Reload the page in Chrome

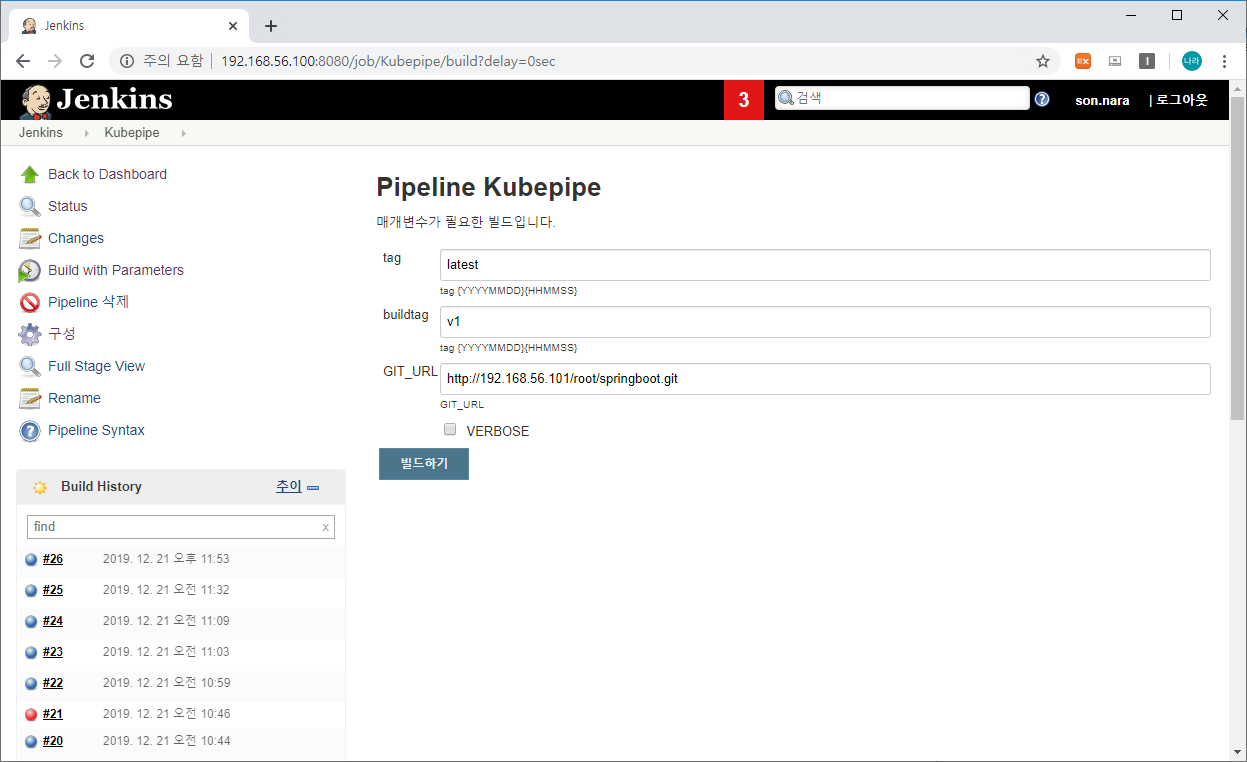(x=87, y=61)
